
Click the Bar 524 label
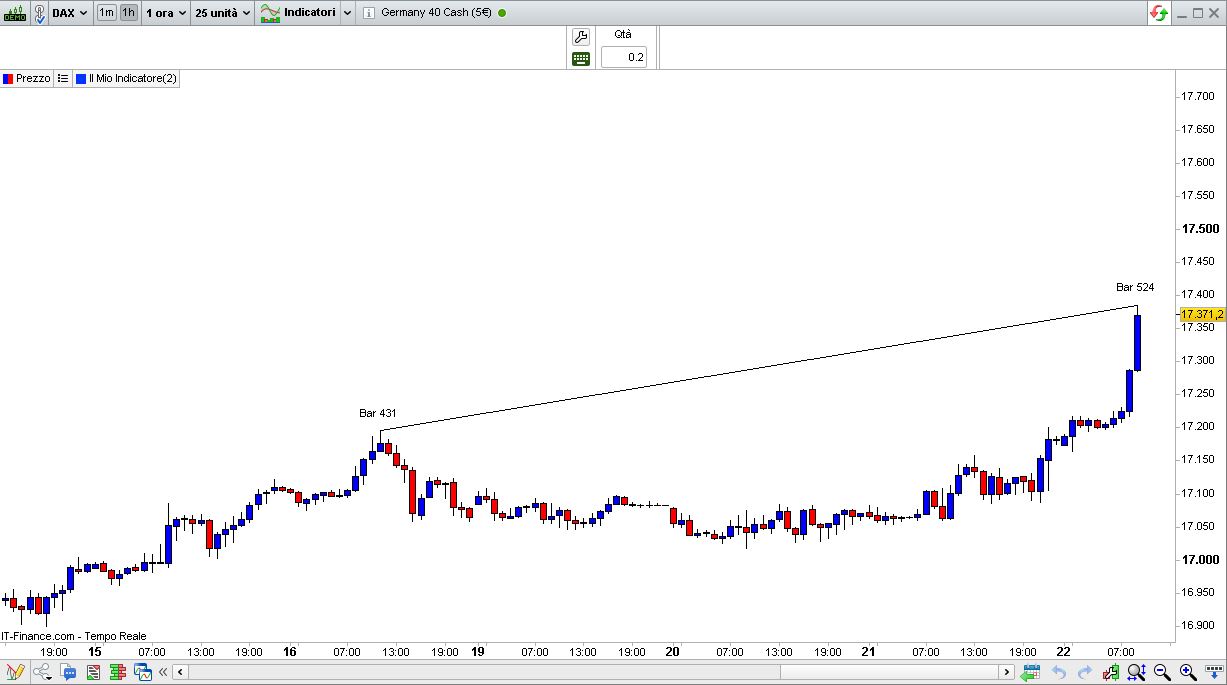click(x=1135, y=287)
